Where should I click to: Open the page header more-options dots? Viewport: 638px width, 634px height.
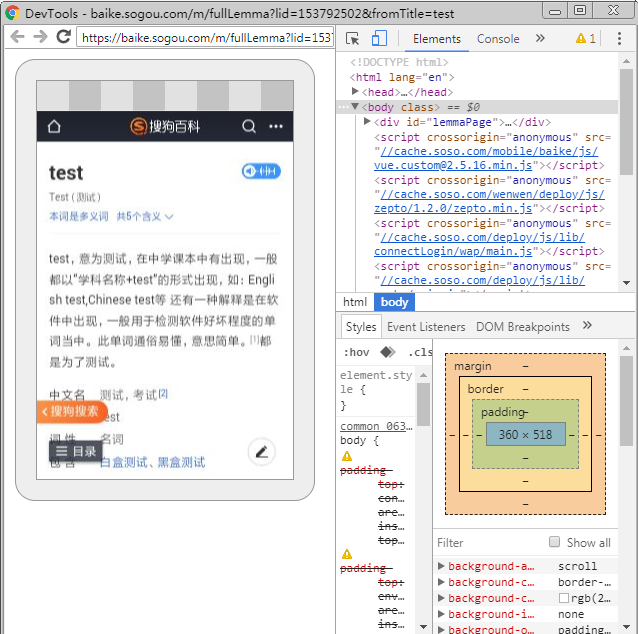(x=276, y=127)
